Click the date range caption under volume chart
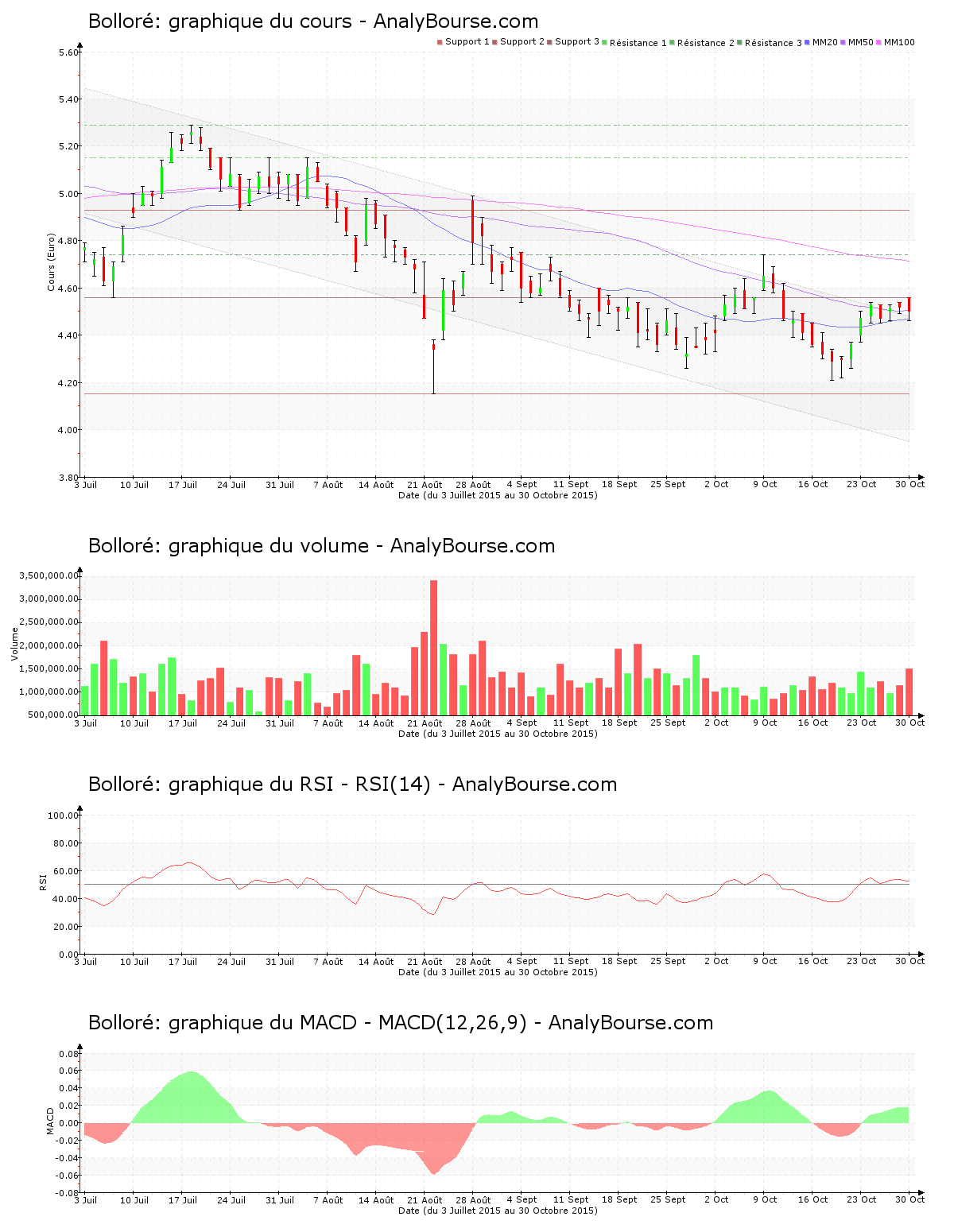The height and width of the screenshot is (1232, 954). pyautogui.click(x=498, y=734)
